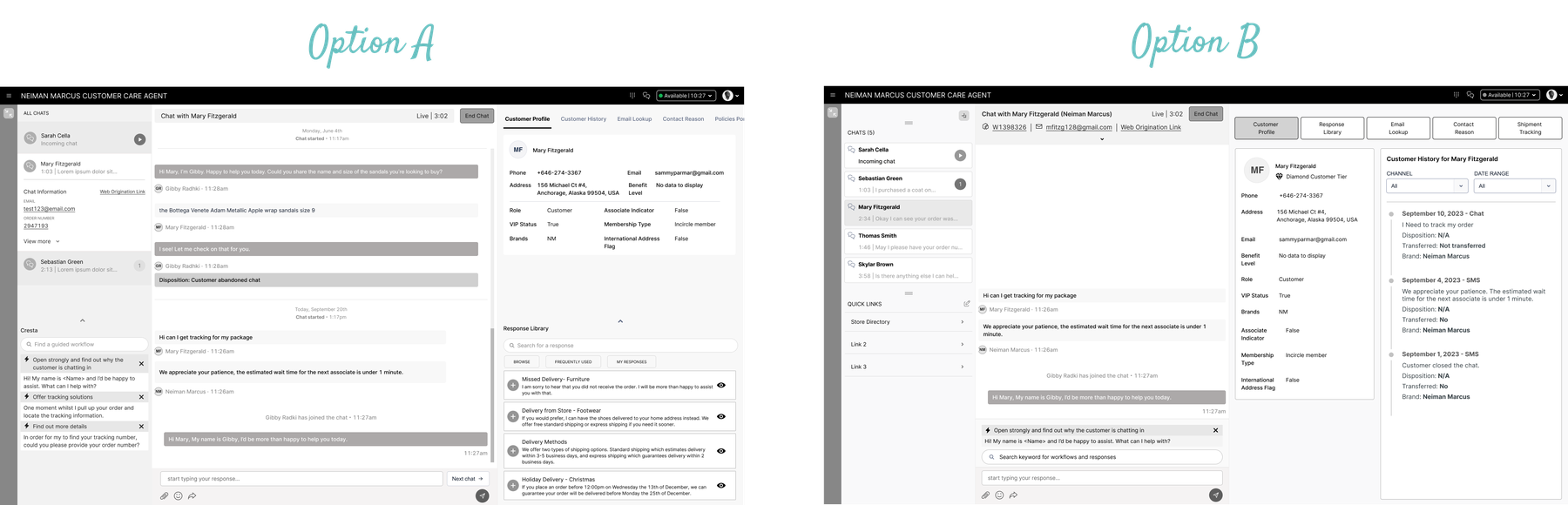Click the attachment paperclip in Option B
Image resolution: width=1568 pixels, height=505 pixels.
(x=985, y=495)
